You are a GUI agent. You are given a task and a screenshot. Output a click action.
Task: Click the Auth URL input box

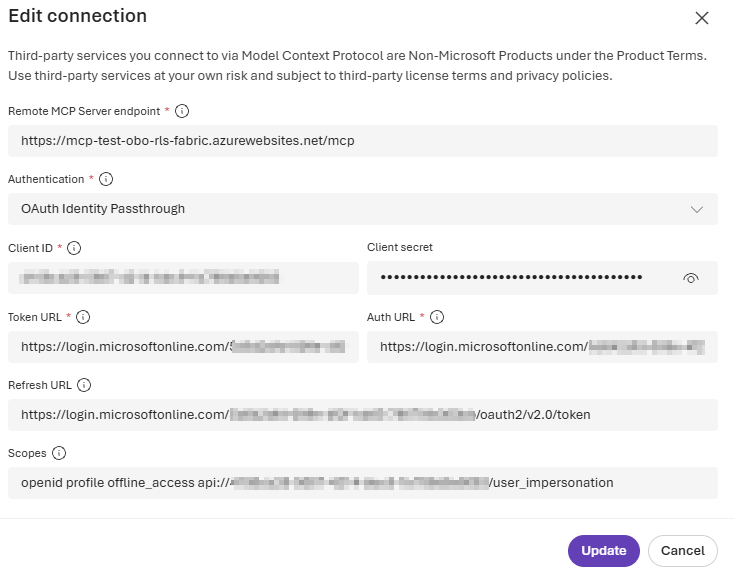point(542,347)
